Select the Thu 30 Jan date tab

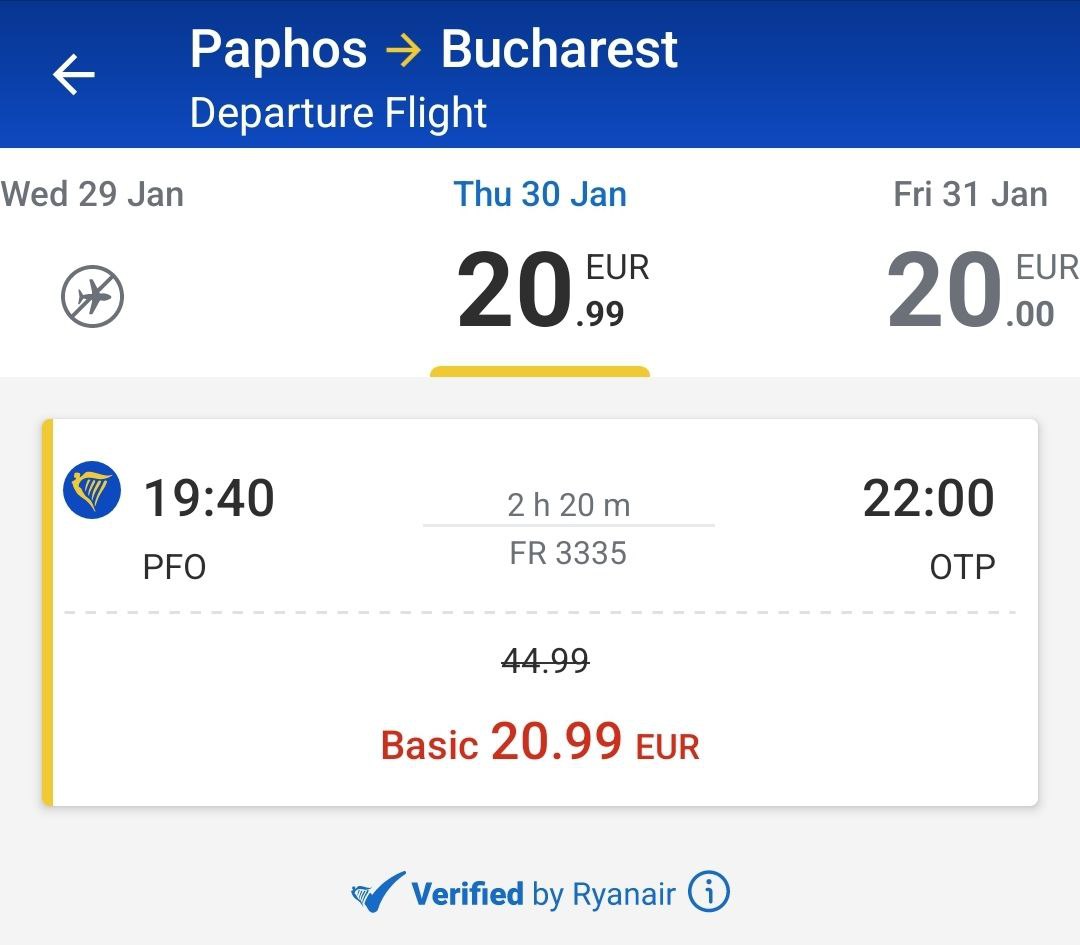point(540,194)
